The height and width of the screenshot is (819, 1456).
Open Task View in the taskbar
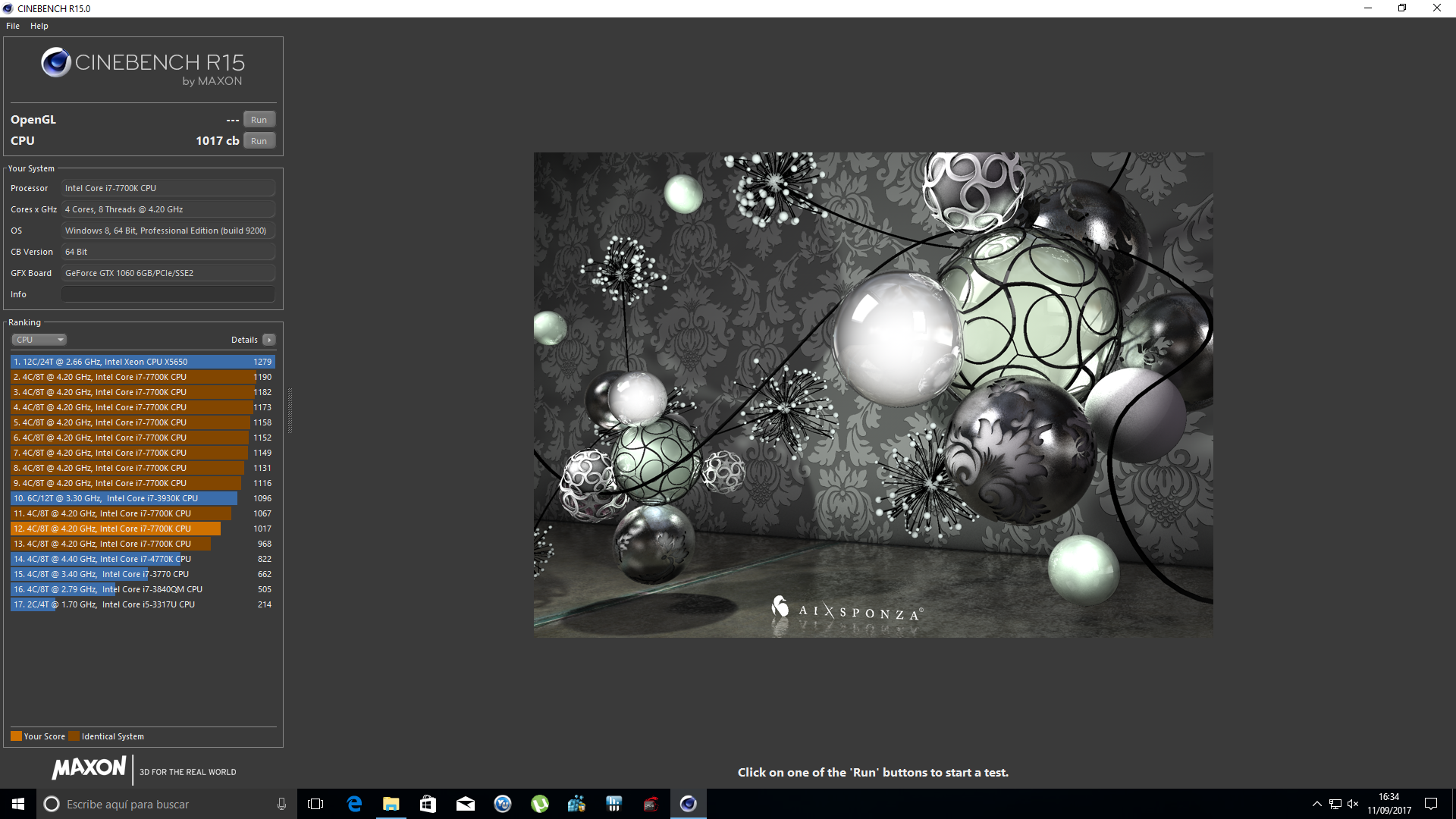(315, 804)
